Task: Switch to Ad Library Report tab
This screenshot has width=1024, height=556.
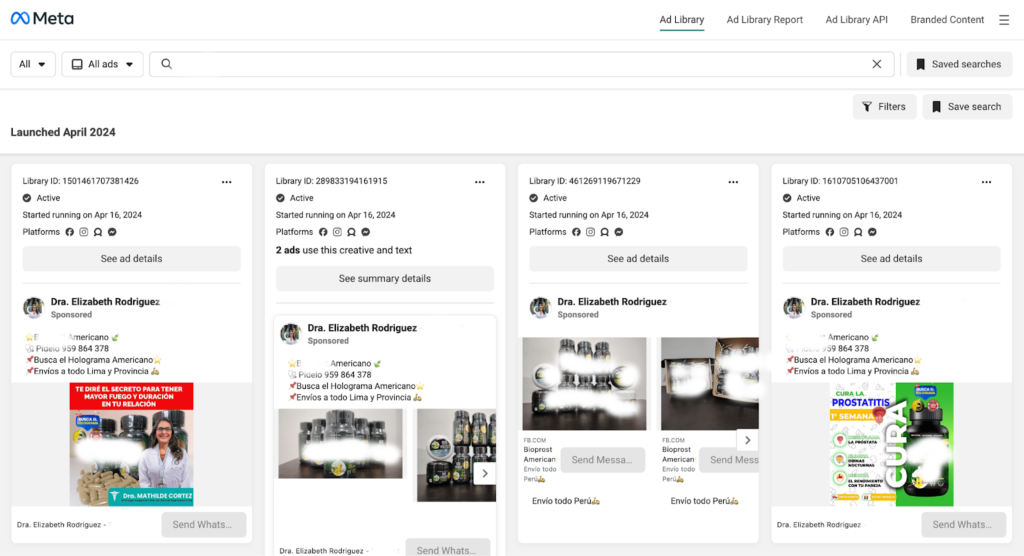Action: [764, 20]
